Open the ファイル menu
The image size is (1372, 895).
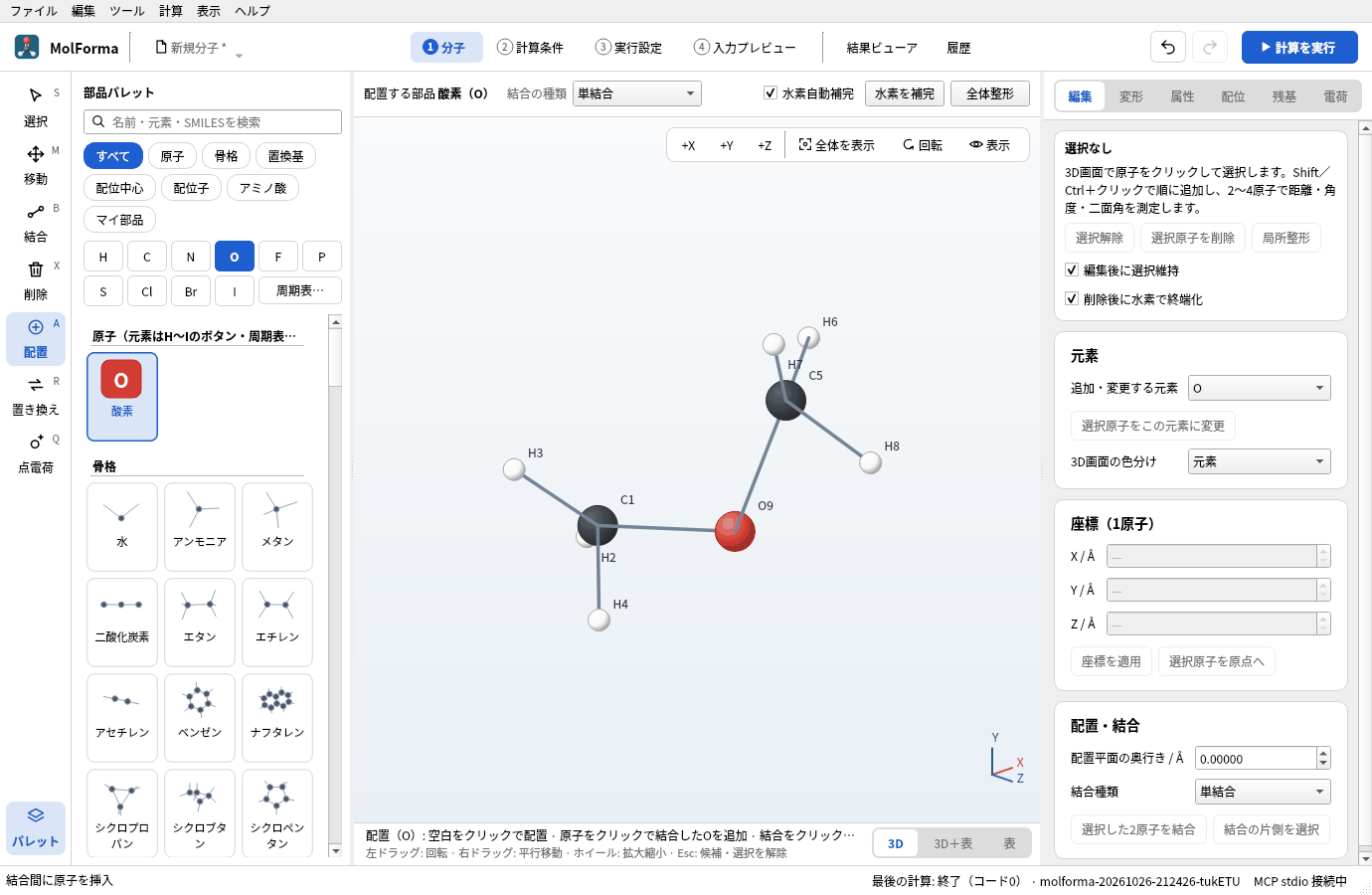[34, 11]
